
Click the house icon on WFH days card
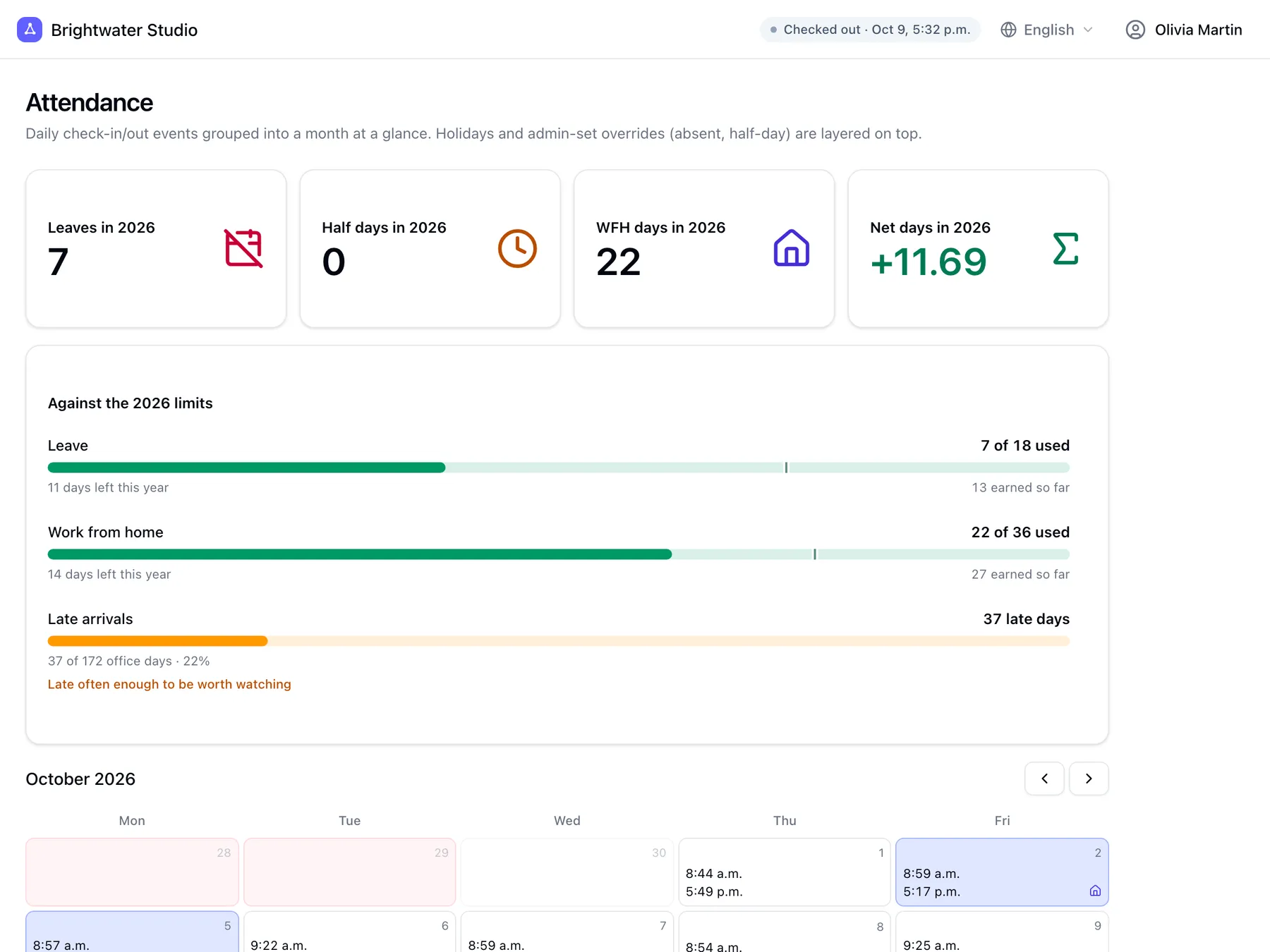(792, 248)
